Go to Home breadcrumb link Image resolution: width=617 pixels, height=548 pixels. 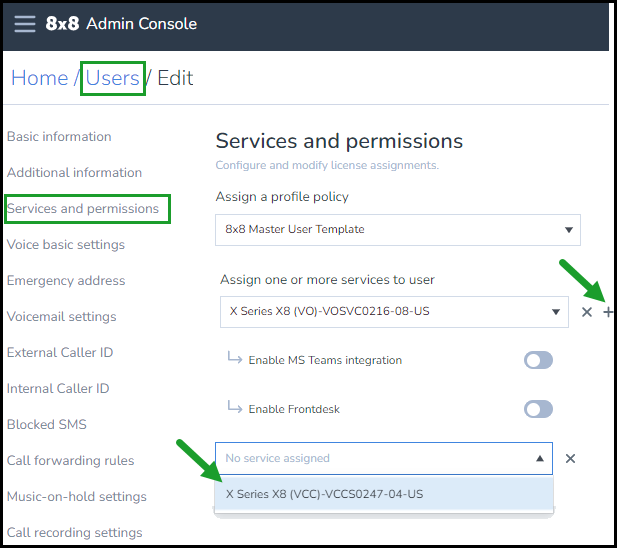coord(39,78)
